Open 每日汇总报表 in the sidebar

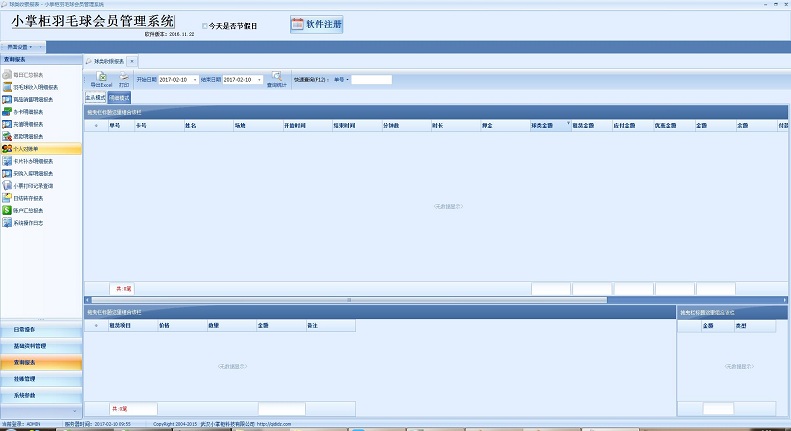(28, 74)
